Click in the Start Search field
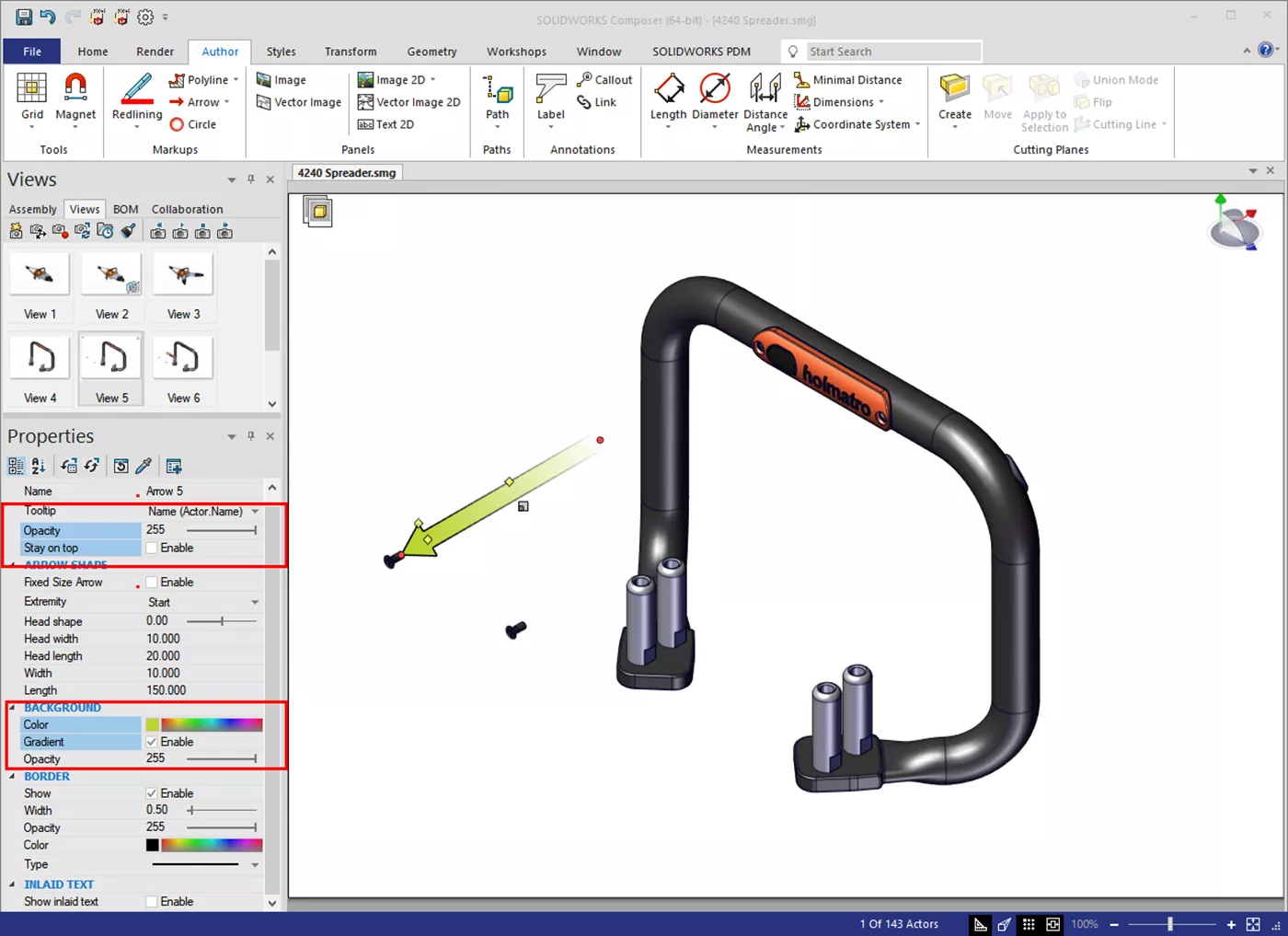 [x=892, y=52]
